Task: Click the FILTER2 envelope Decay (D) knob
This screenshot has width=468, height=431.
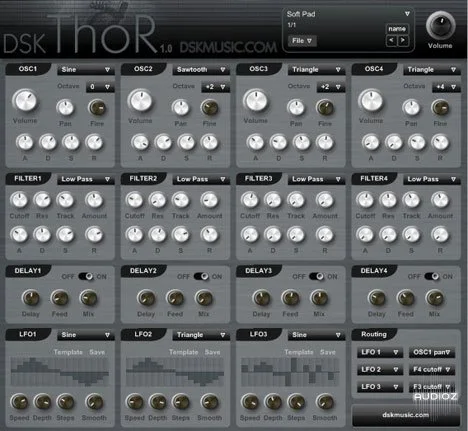Action: (x=157, y=235)
